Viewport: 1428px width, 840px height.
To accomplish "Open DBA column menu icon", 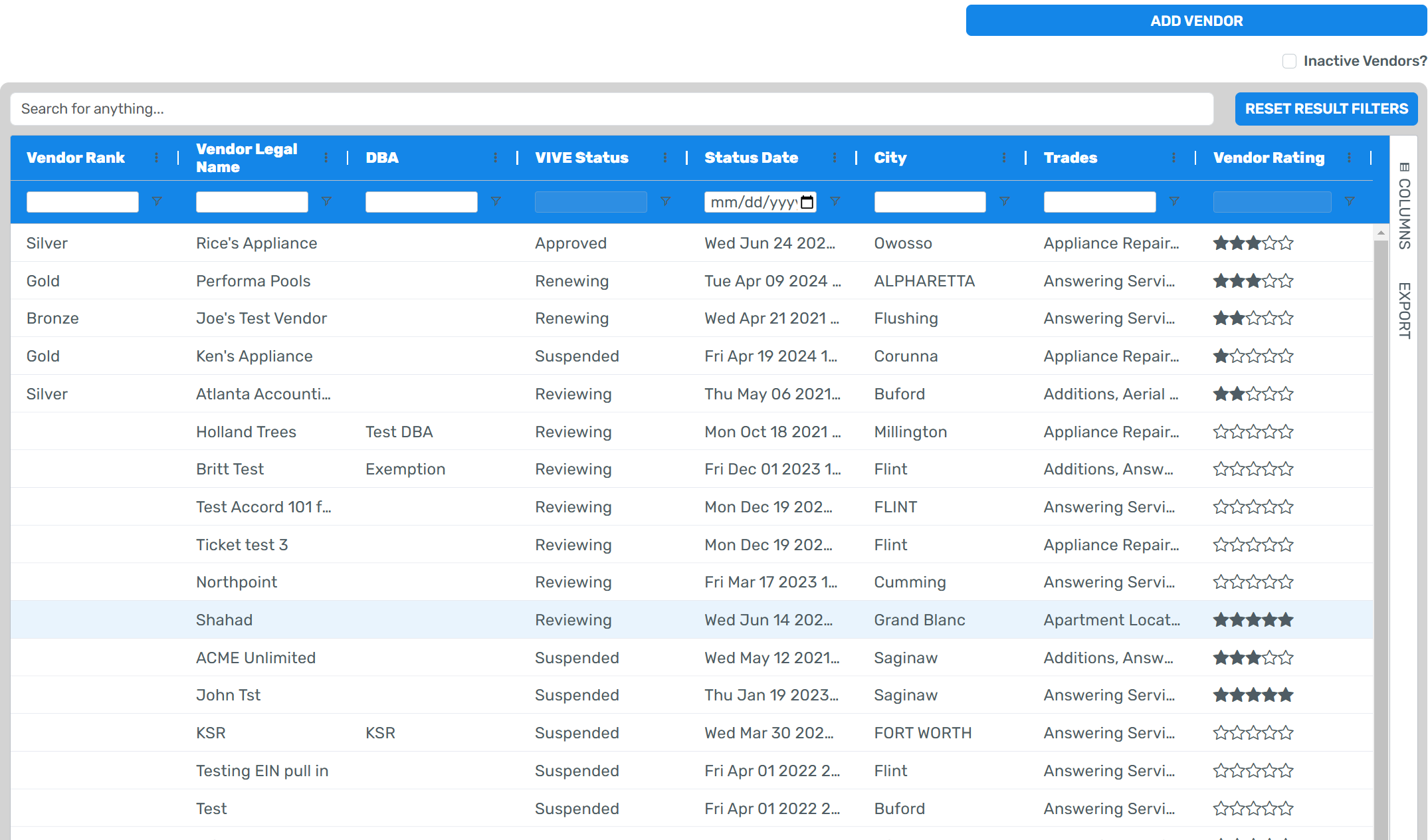I will tap(495, 157).
